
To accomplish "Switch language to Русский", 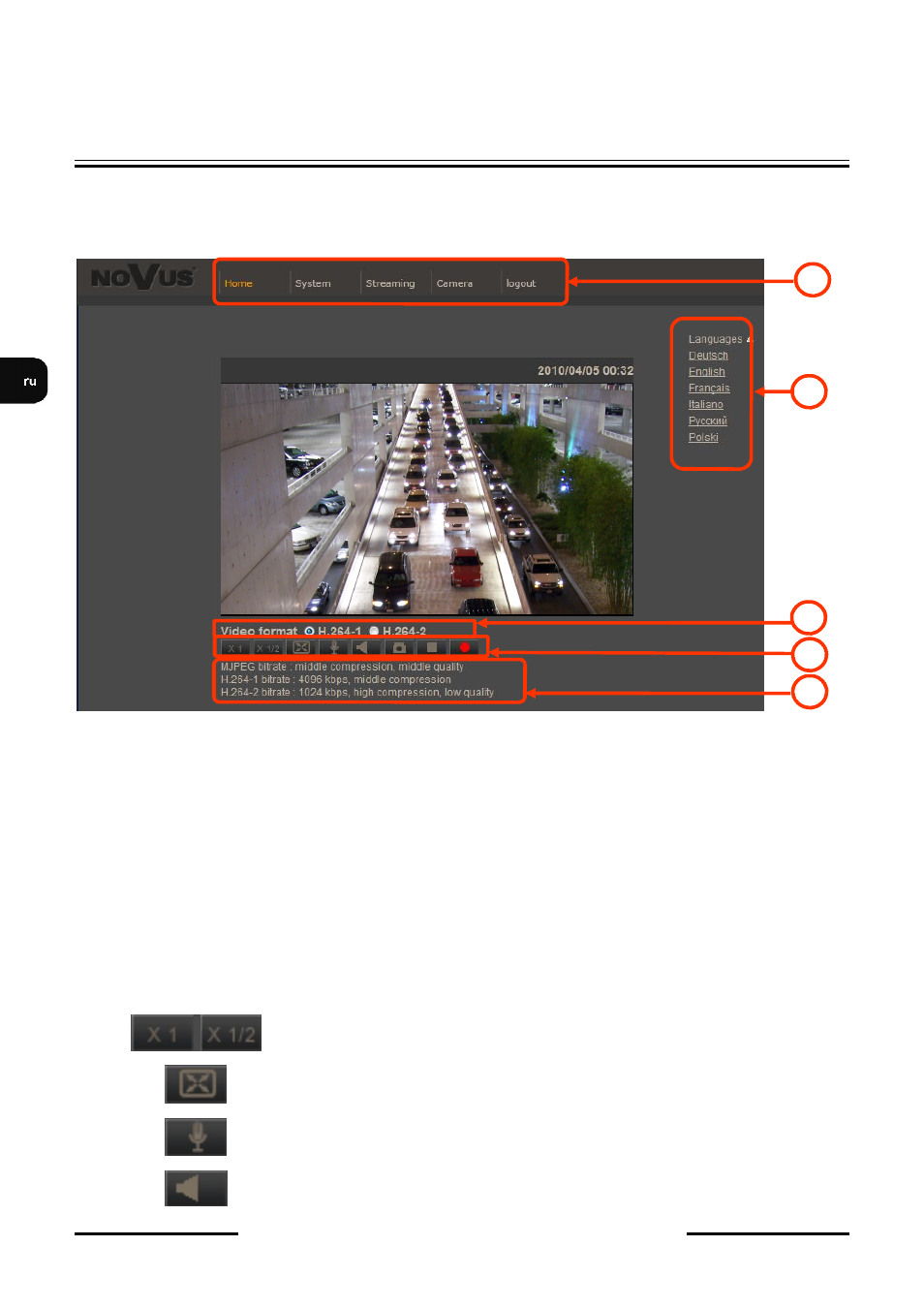I will pos(708,420).
